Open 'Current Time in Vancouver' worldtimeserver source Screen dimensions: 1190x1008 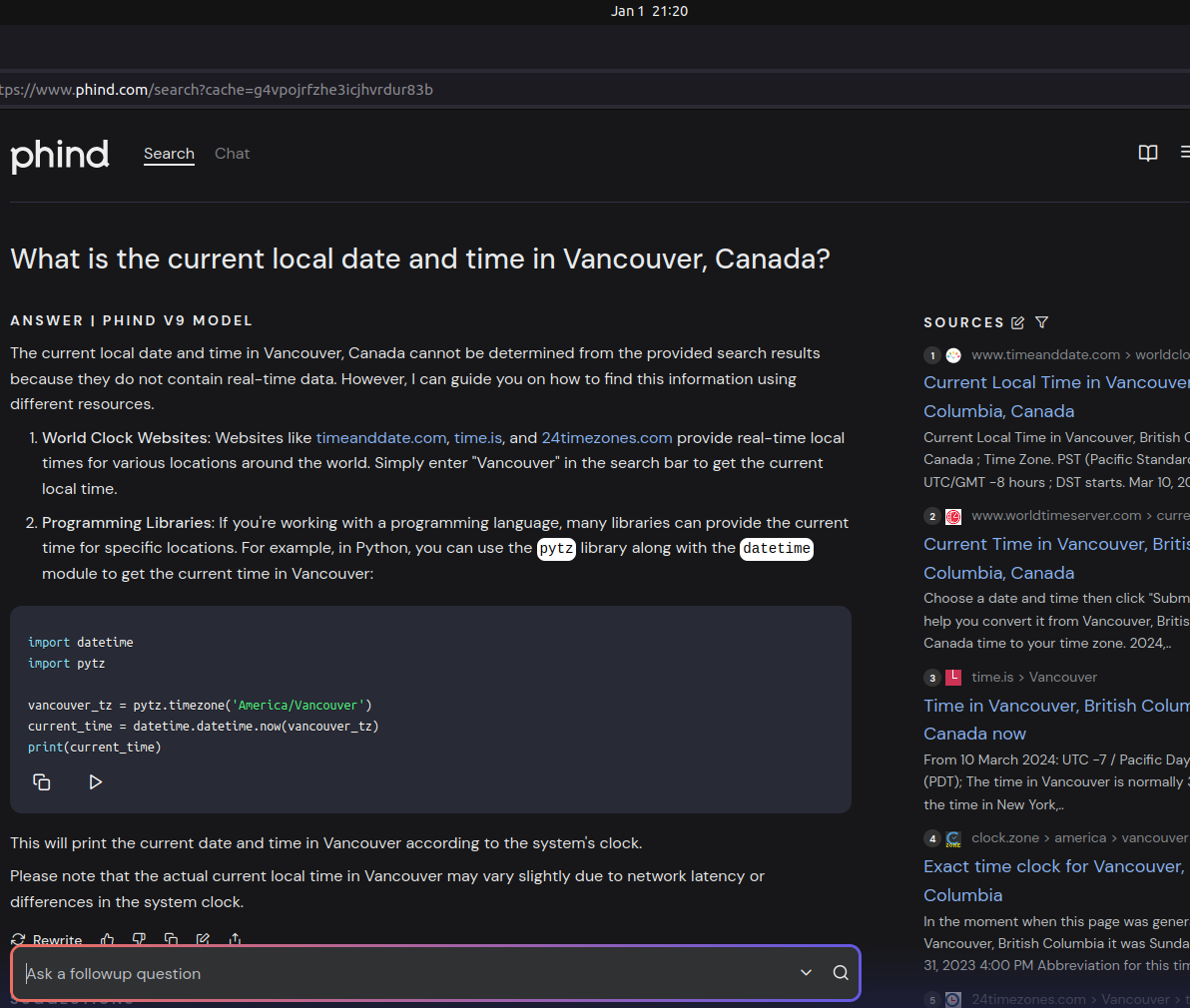click(x=1056, y=558)
